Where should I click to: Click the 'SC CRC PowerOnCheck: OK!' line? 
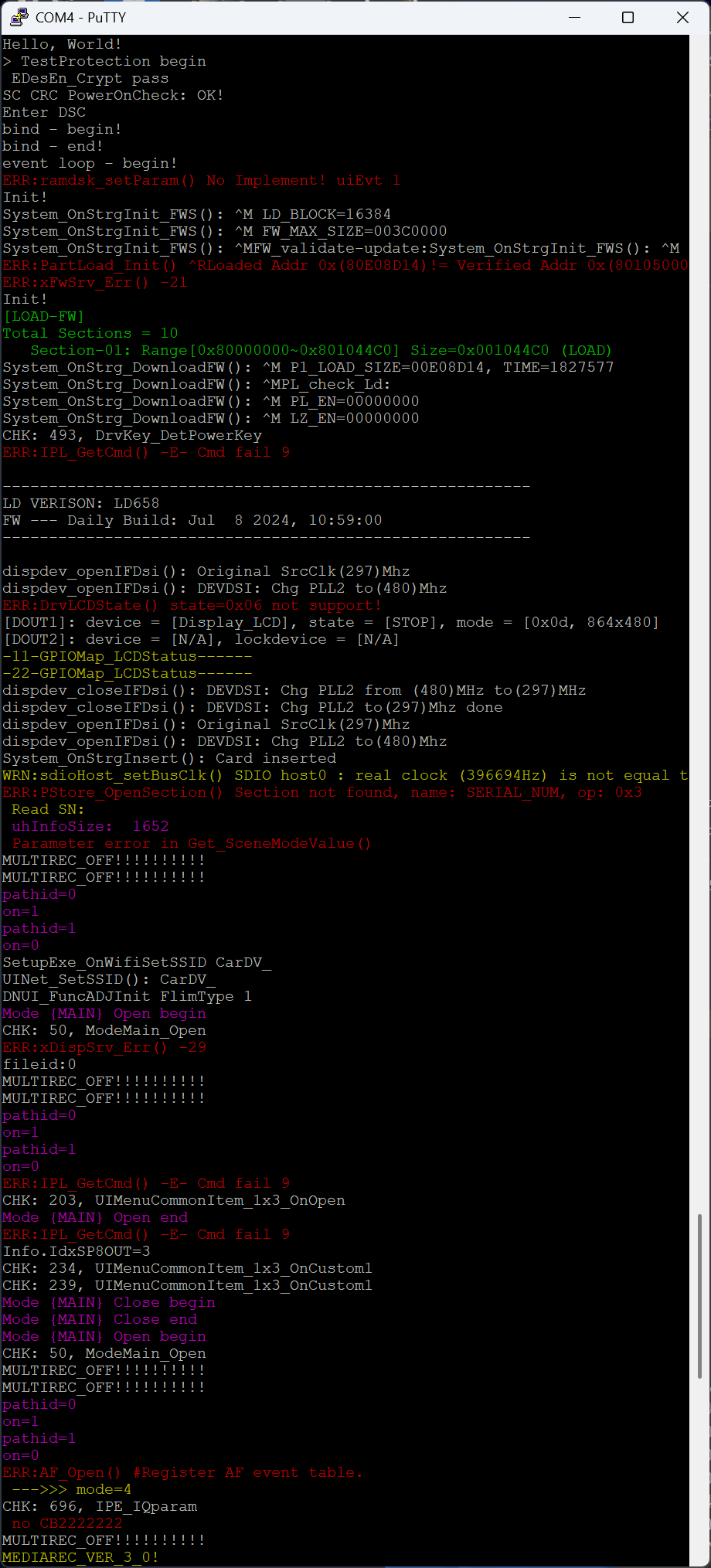[113, 95]
